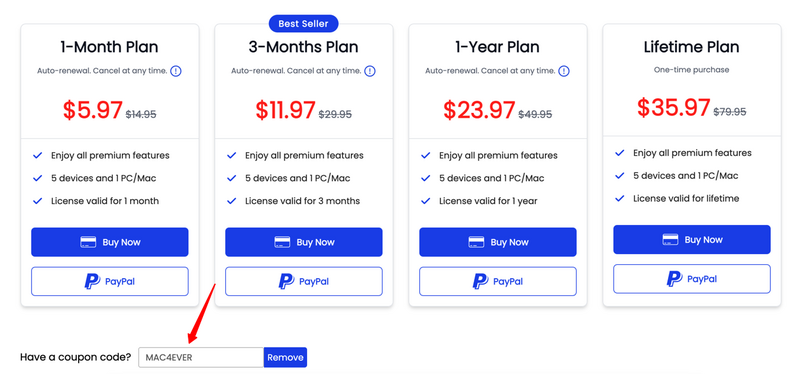Screen dimensions: 800x374
Task: Pay for Lifetime Plan via PayPal
Action: coord(692,279)
